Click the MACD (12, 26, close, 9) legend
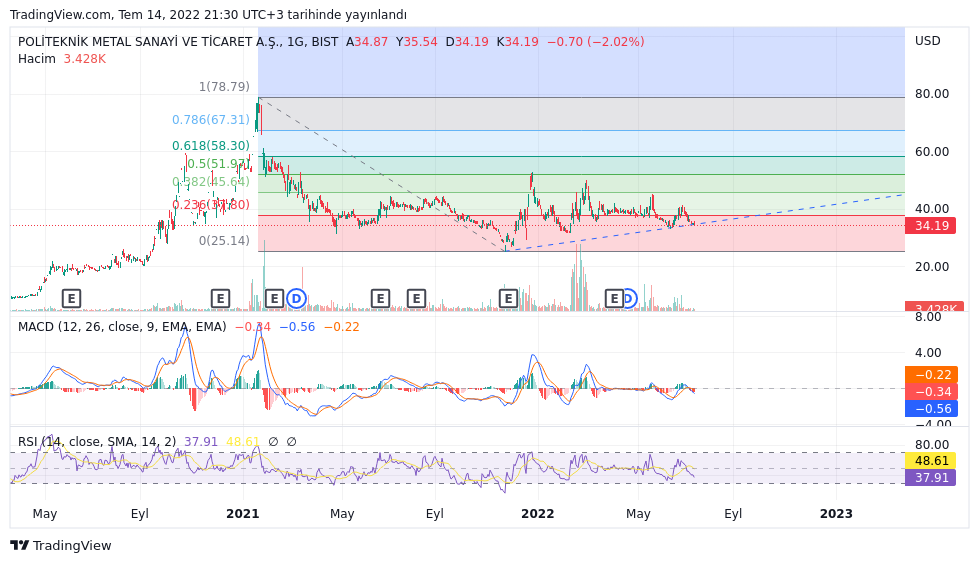Screen dimensions: 979x563 click(x=122, y=327)
